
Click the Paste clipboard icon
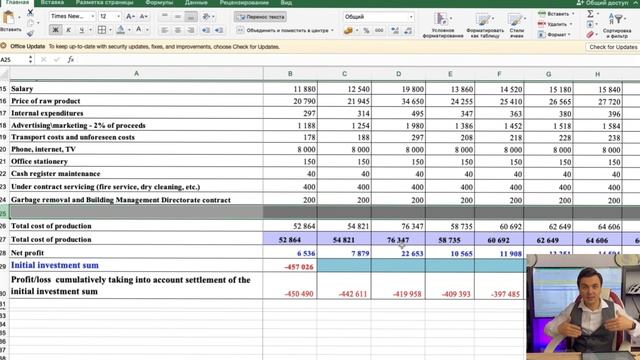point(8,18)
